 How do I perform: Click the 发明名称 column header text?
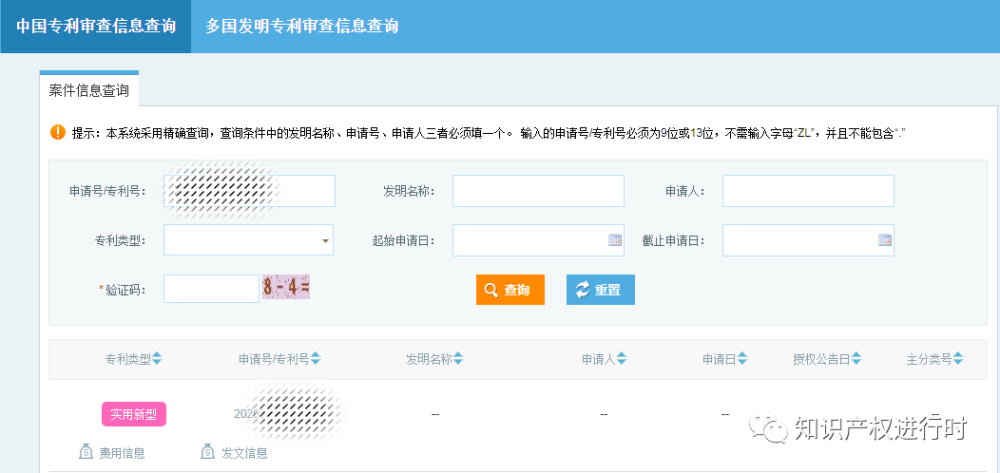pos(429,360)
